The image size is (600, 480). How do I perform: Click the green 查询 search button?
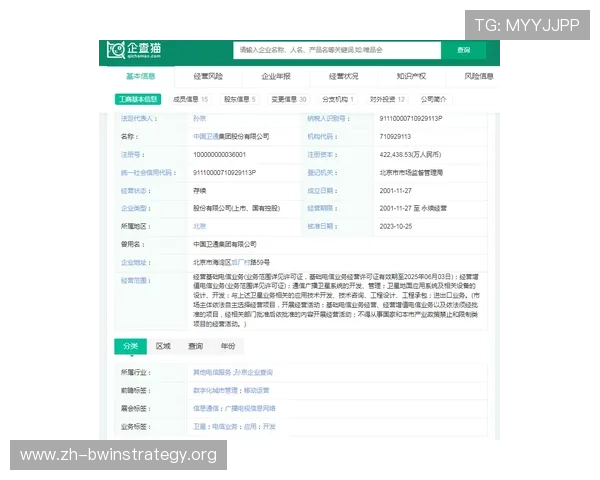click(x=463, y=50)
